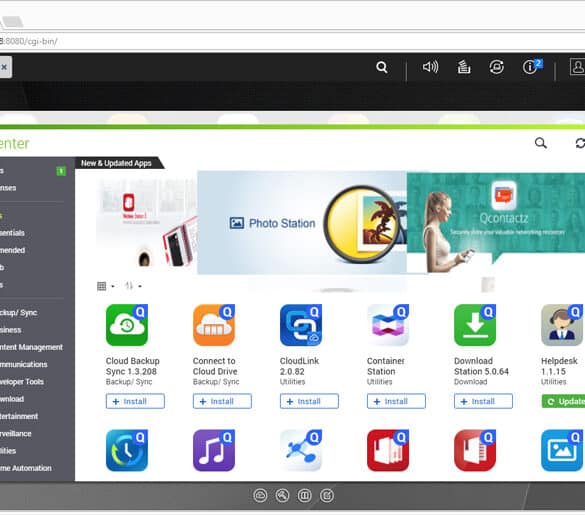Open CloudLink app icon
Viewport: 585px width, 515px height.
301,325
